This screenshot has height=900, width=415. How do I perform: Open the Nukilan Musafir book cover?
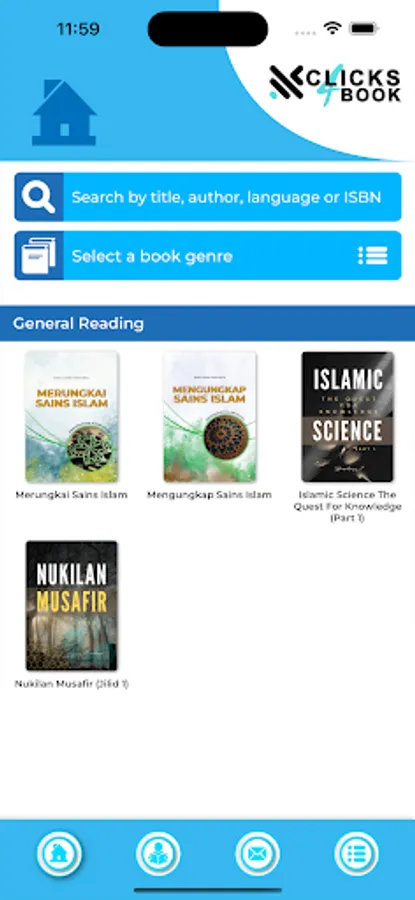(72, 606)
